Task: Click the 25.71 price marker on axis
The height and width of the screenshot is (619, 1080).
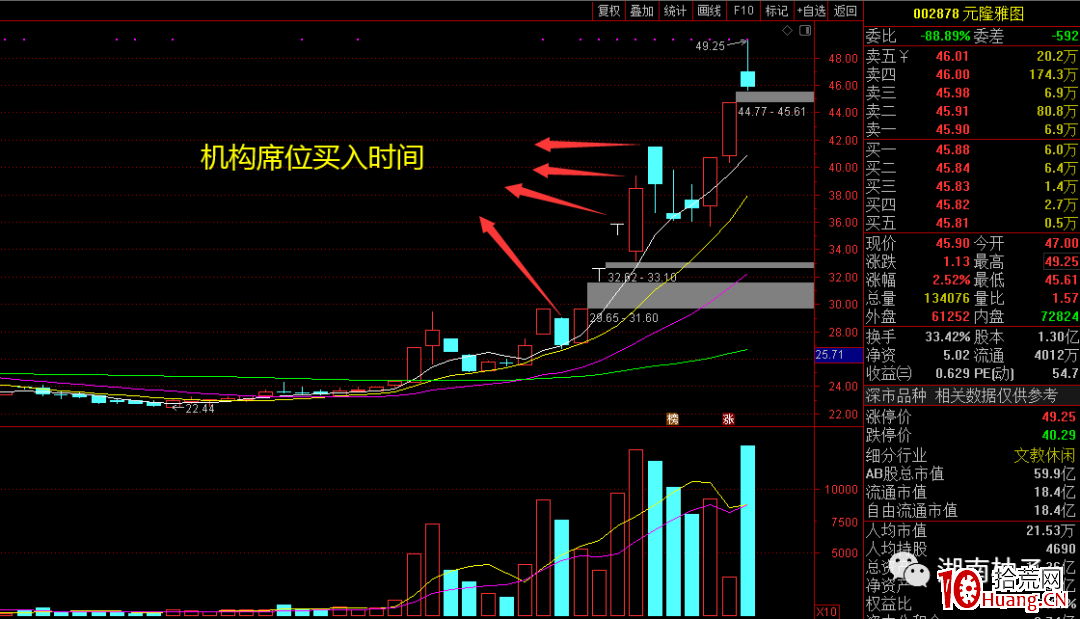Action: (x=838, y=355)
